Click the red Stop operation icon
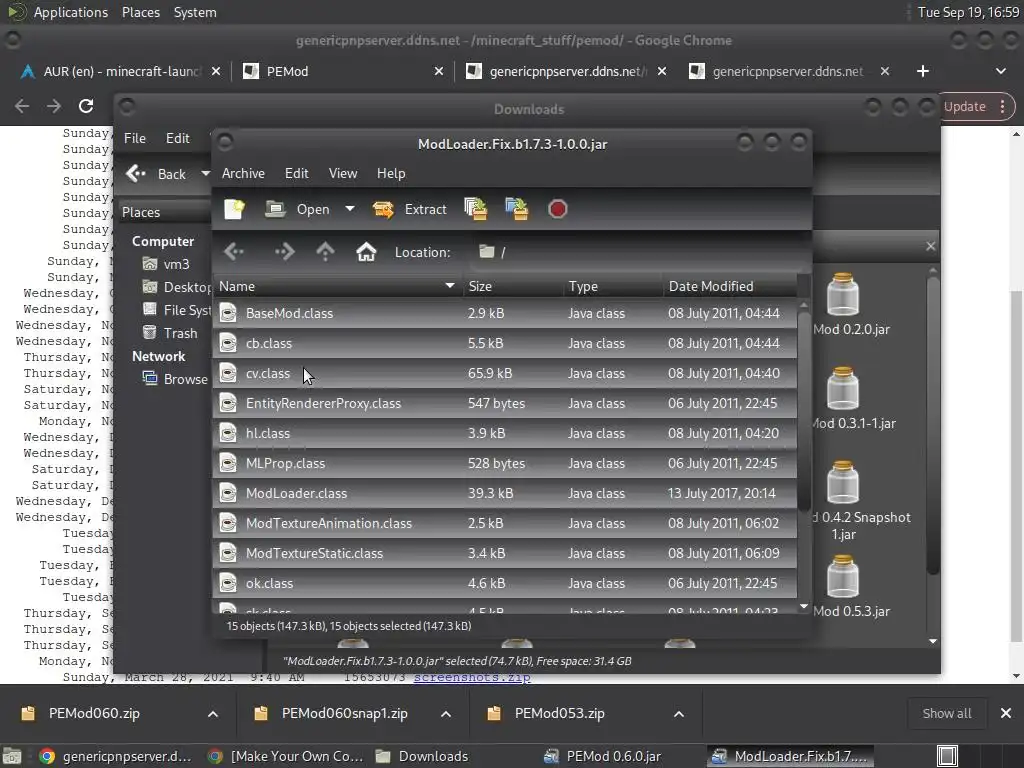1024x768 pixels. click(557, 209)
